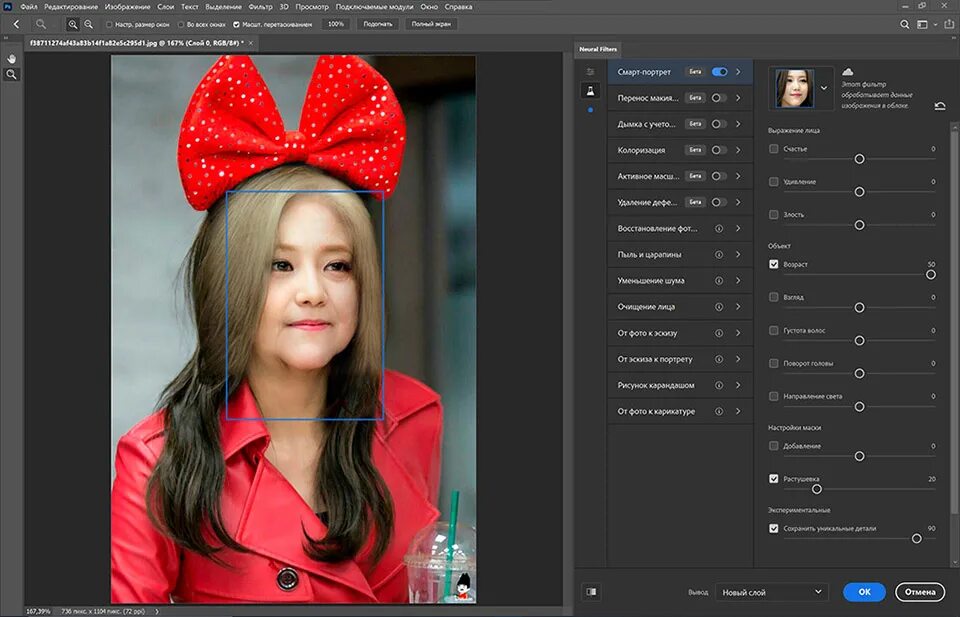Click the zoom out magnifier icon
This screenshot has height=617, width=960.
point(88,23)
